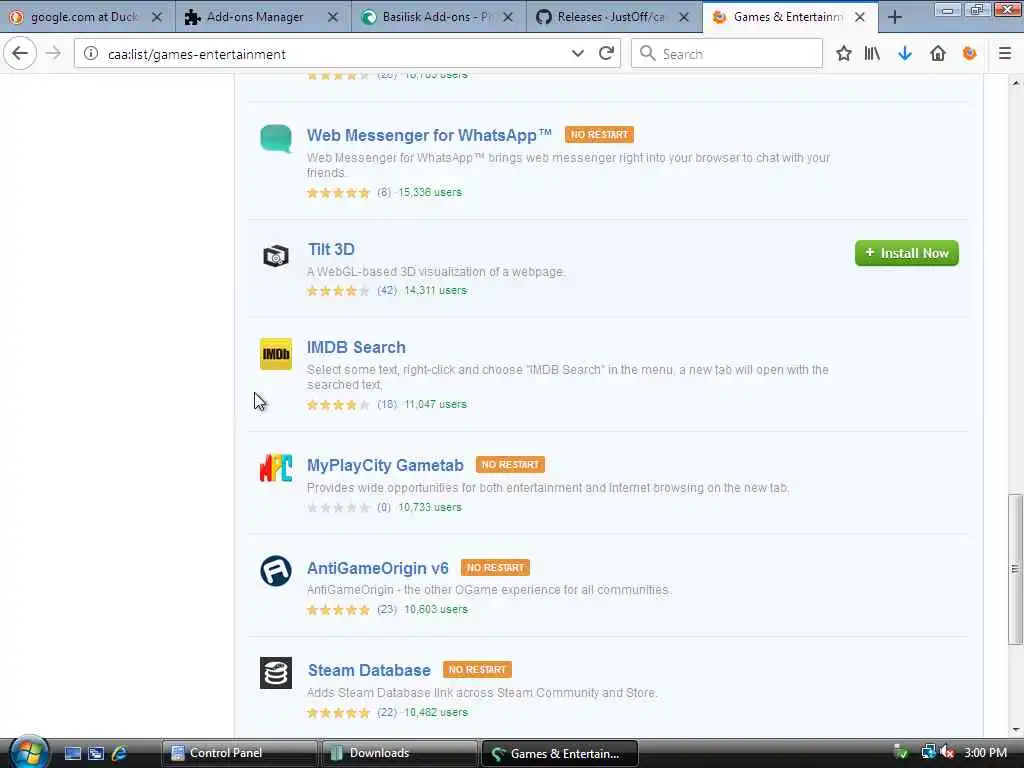The width and height of the screenshot is (1024, 768).
Task: Click the forward navigation arrow
Action: click(54, 54)
